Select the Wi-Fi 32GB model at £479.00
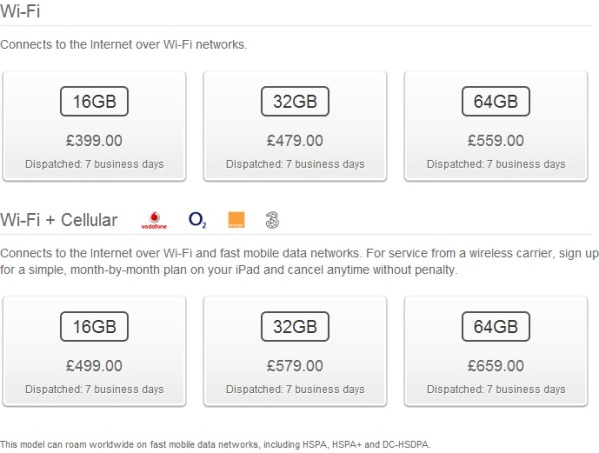 [295, 126]
